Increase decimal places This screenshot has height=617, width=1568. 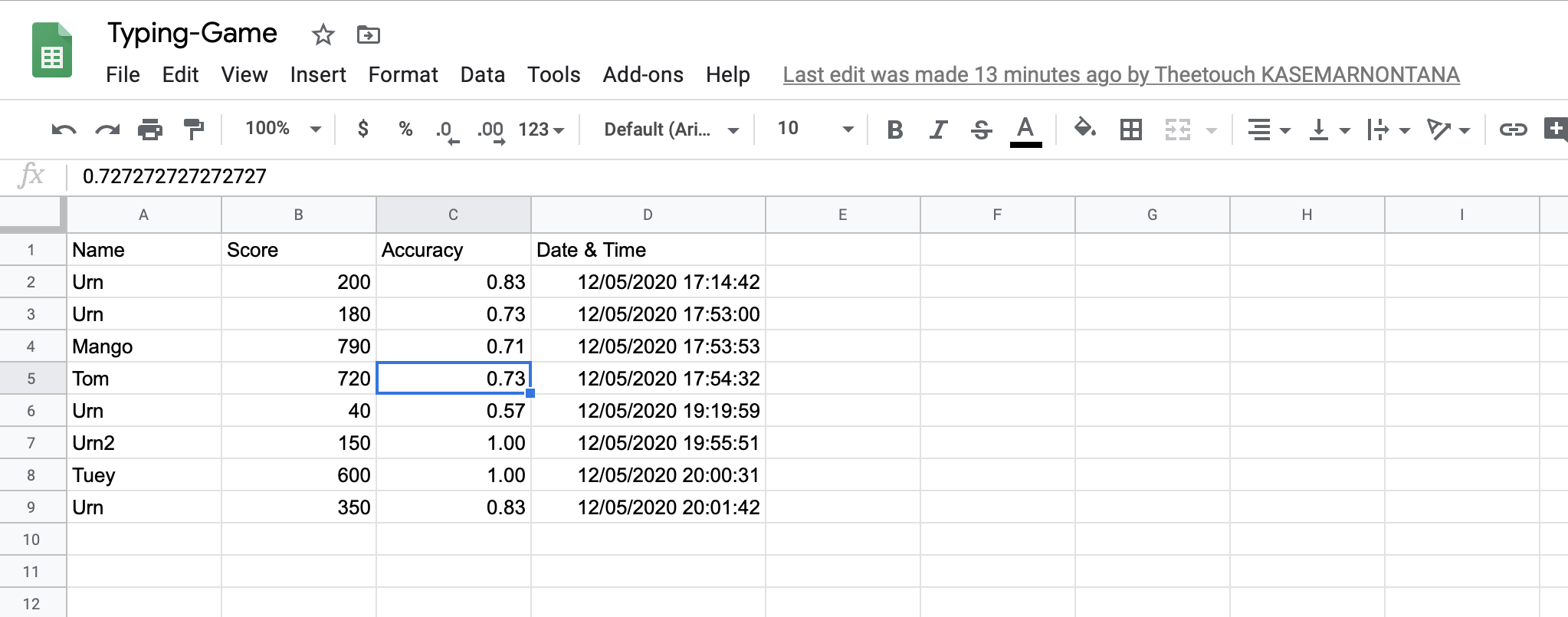[x=491, y=131]
